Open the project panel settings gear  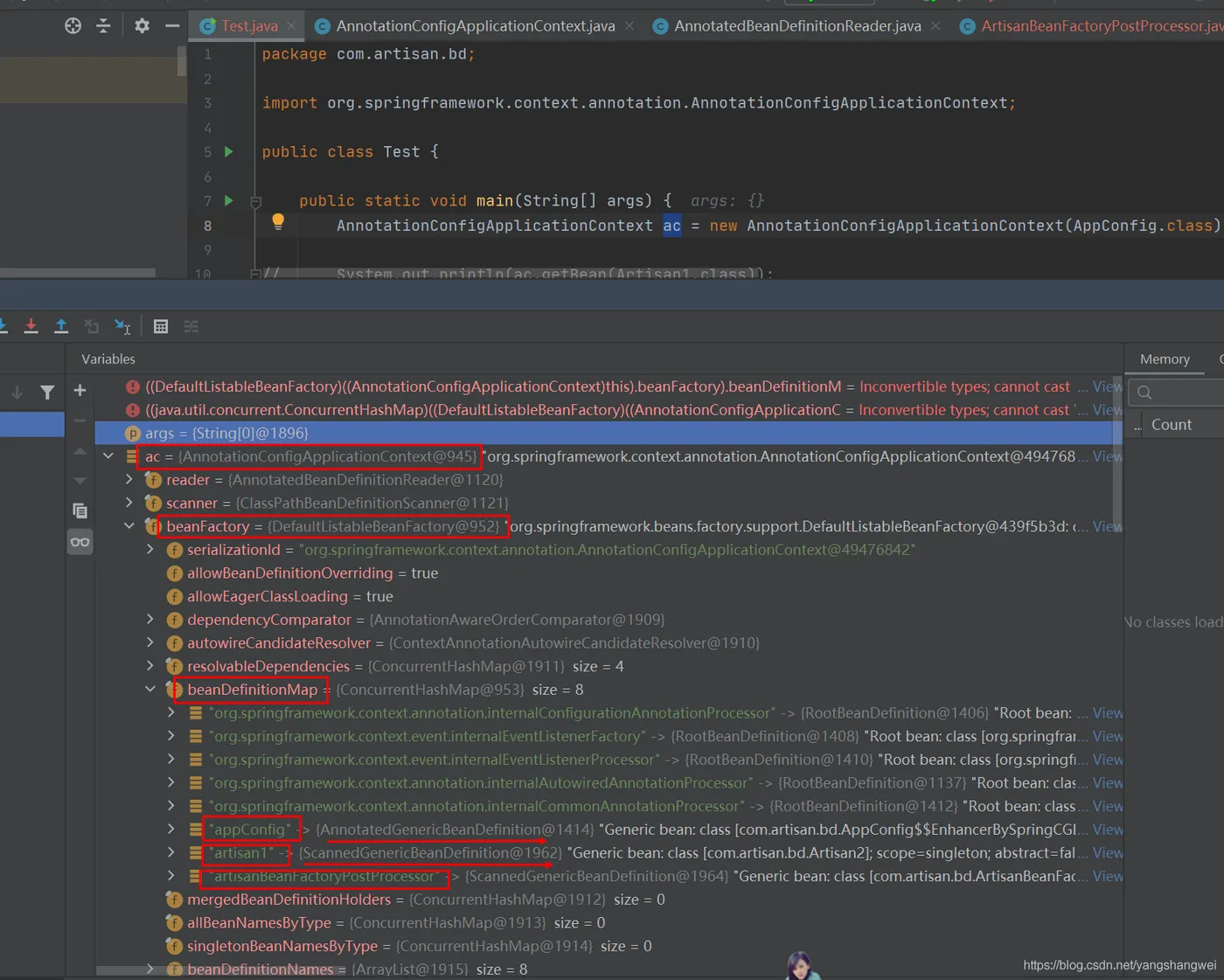pyautogui.click(x=142, y=25)
